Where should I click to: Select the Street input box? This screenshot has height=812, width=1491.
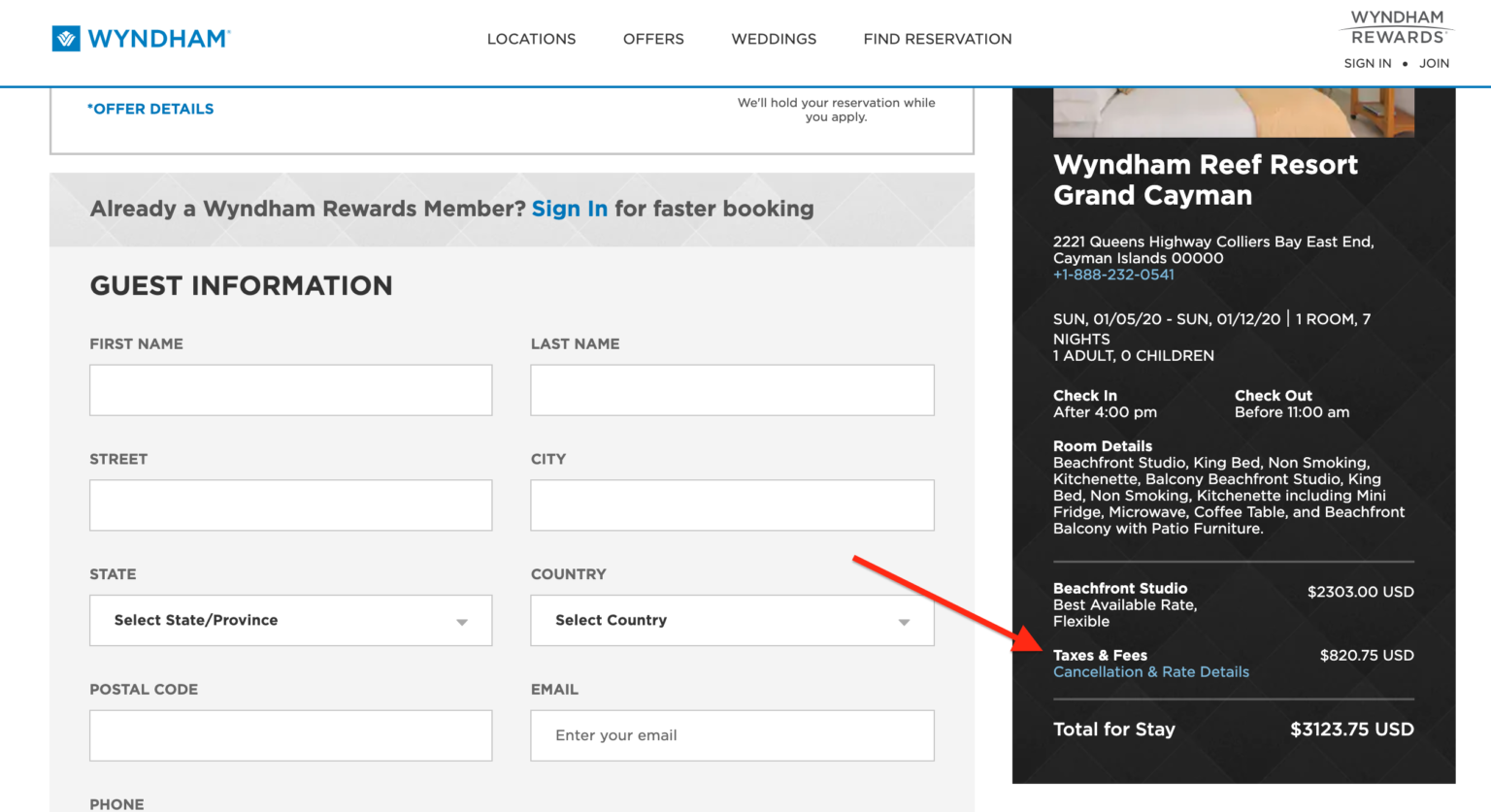[290, 505]
